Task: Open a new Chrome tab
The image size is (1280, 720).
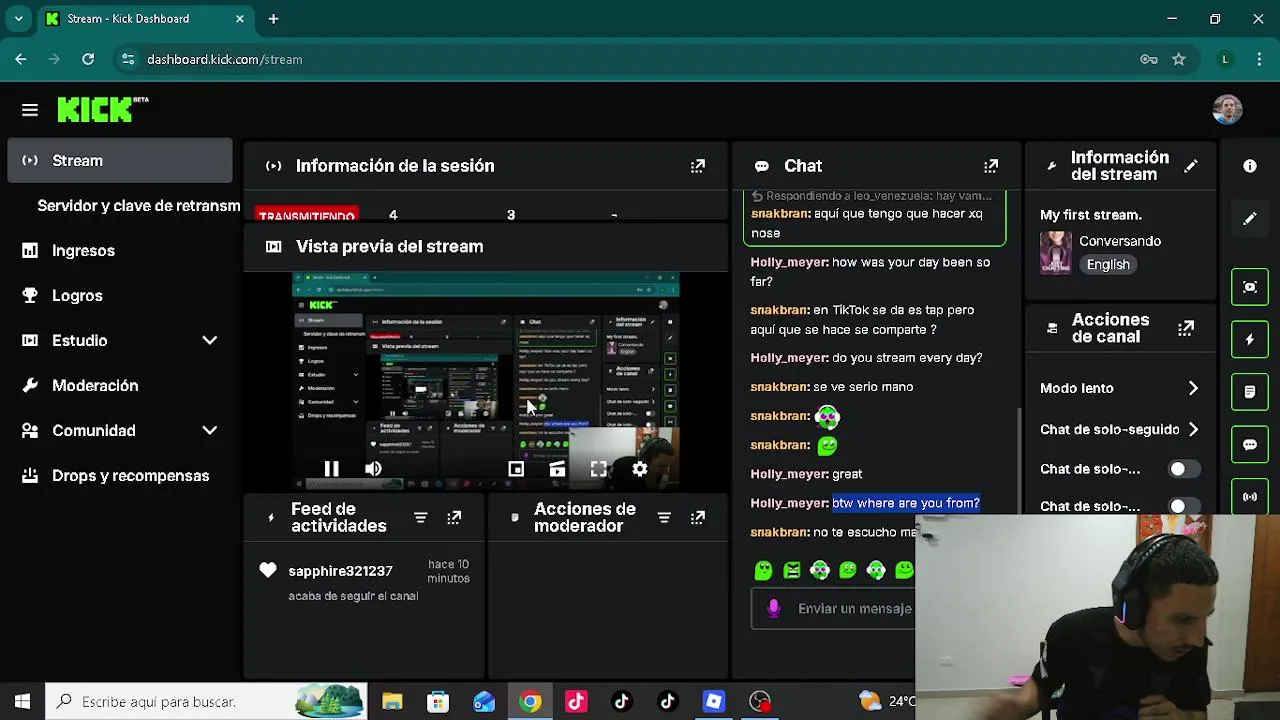Action: coord(273,18)
